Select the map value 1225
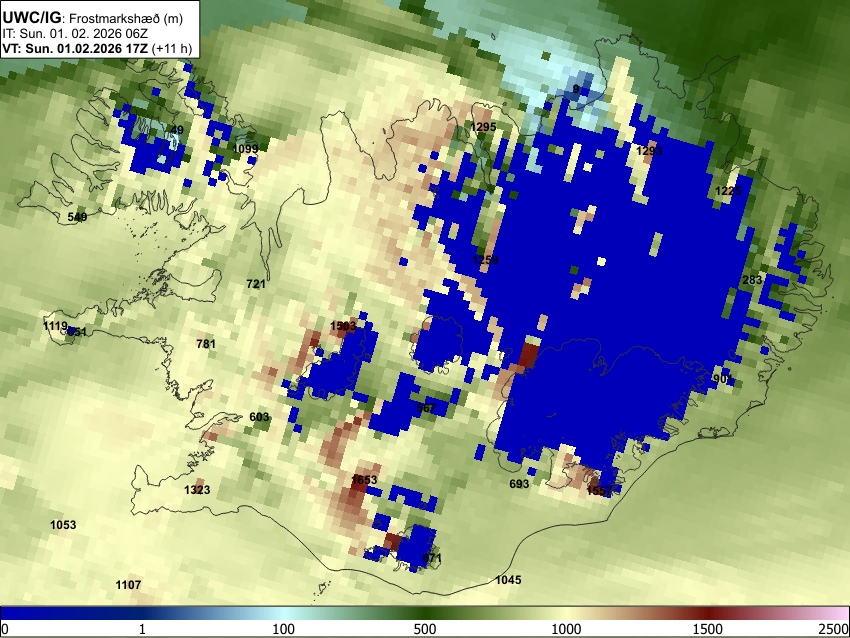The image size is (850, 638). 727,191
